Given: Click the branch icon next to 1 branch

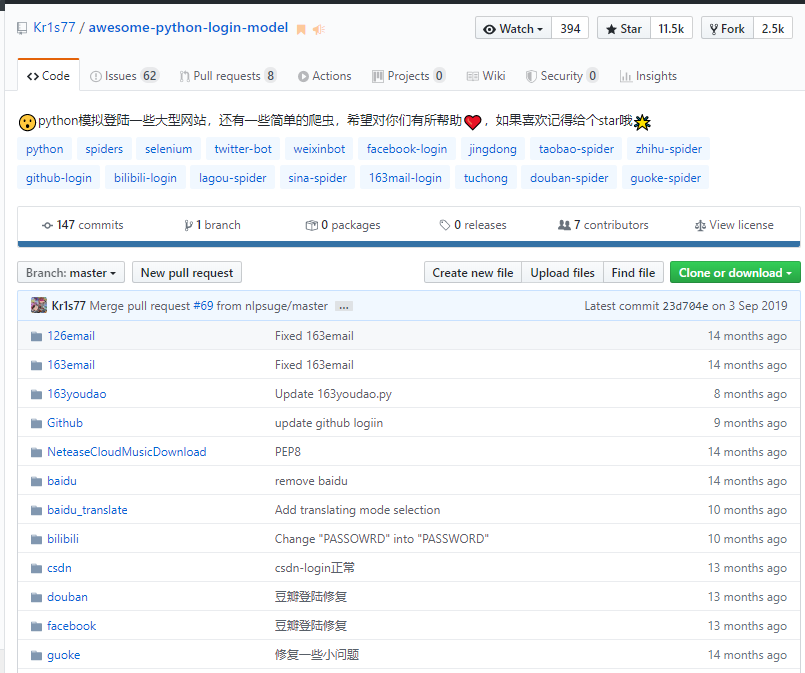Looking at the screenshot, I should click(x=188, y=225).
